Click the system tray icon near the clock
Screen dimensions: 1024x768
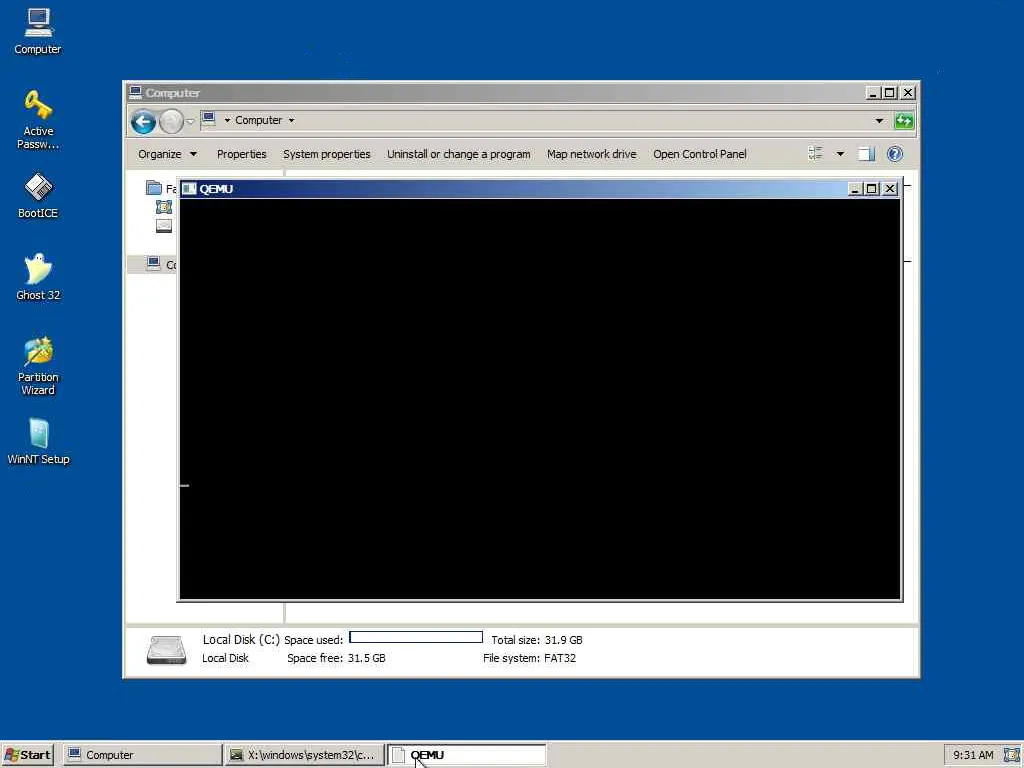coord(1011,755)
